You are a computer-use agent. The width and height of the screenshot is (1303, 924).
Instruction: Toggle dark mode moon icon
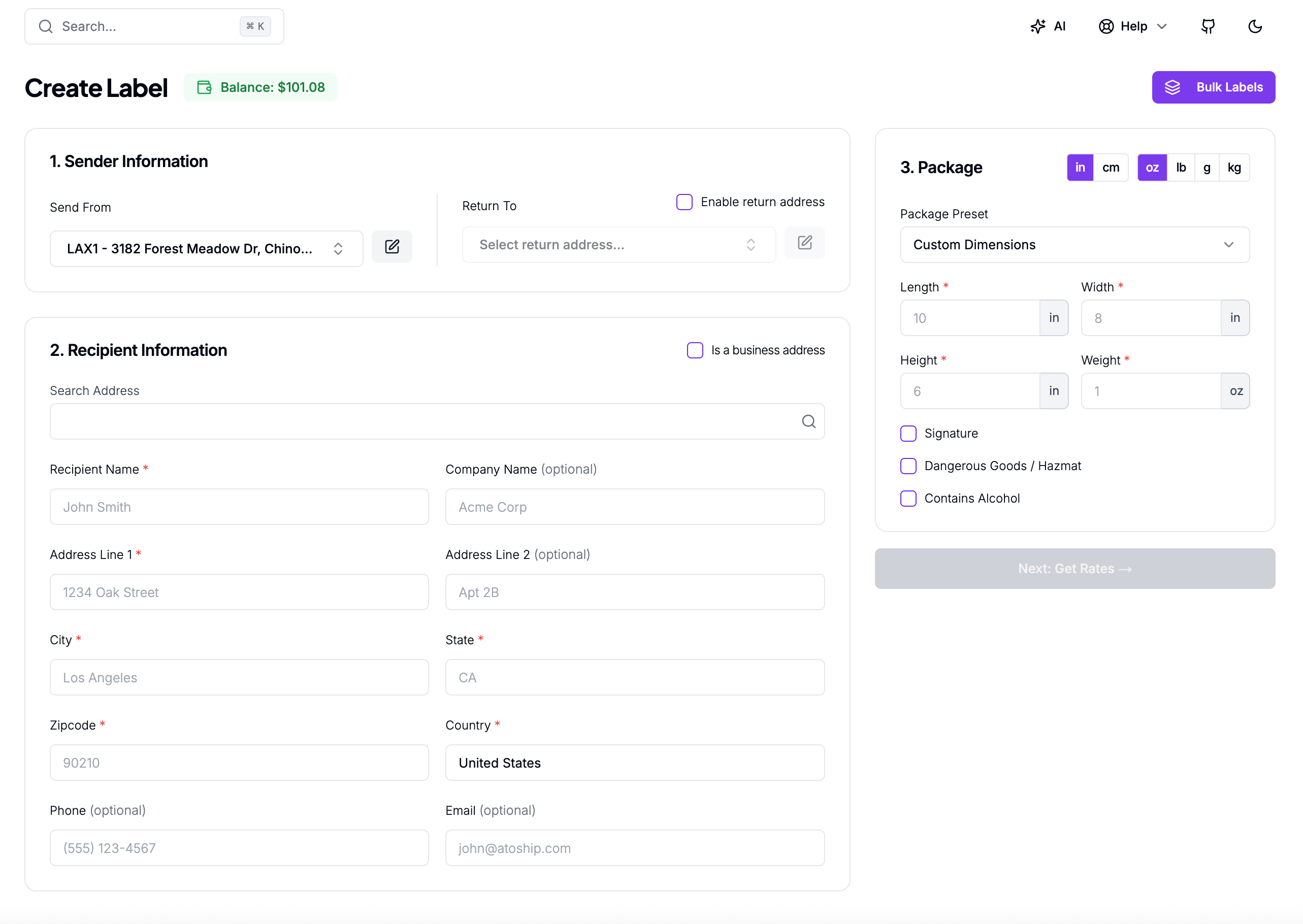[x=1255, y=26]
